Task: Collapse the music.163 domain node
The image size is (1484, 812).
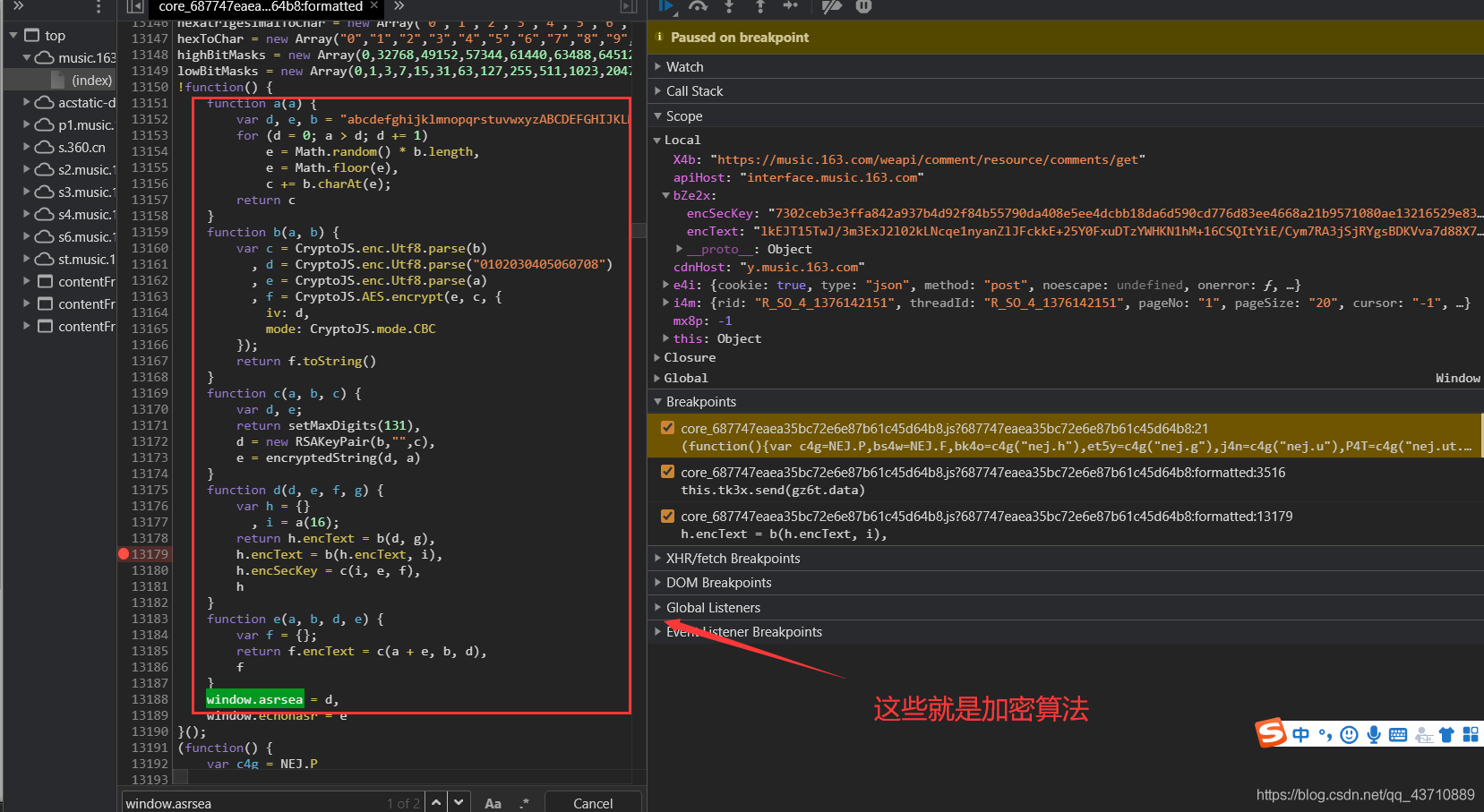Action: pos(27,58)
